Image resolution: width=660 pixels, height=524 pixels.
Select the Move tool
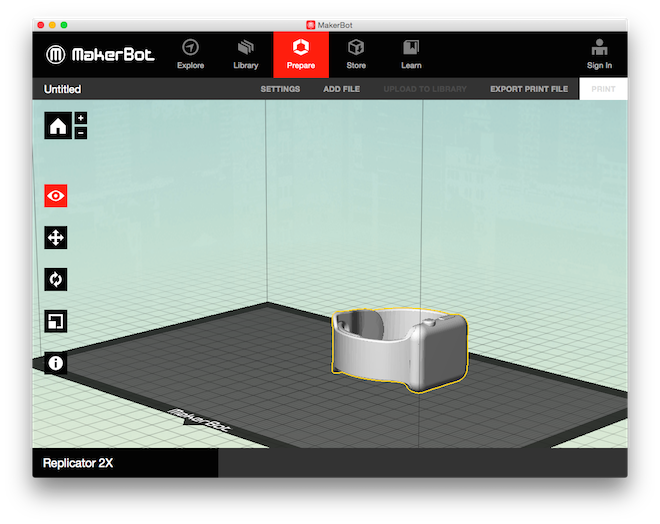(56, 238)
